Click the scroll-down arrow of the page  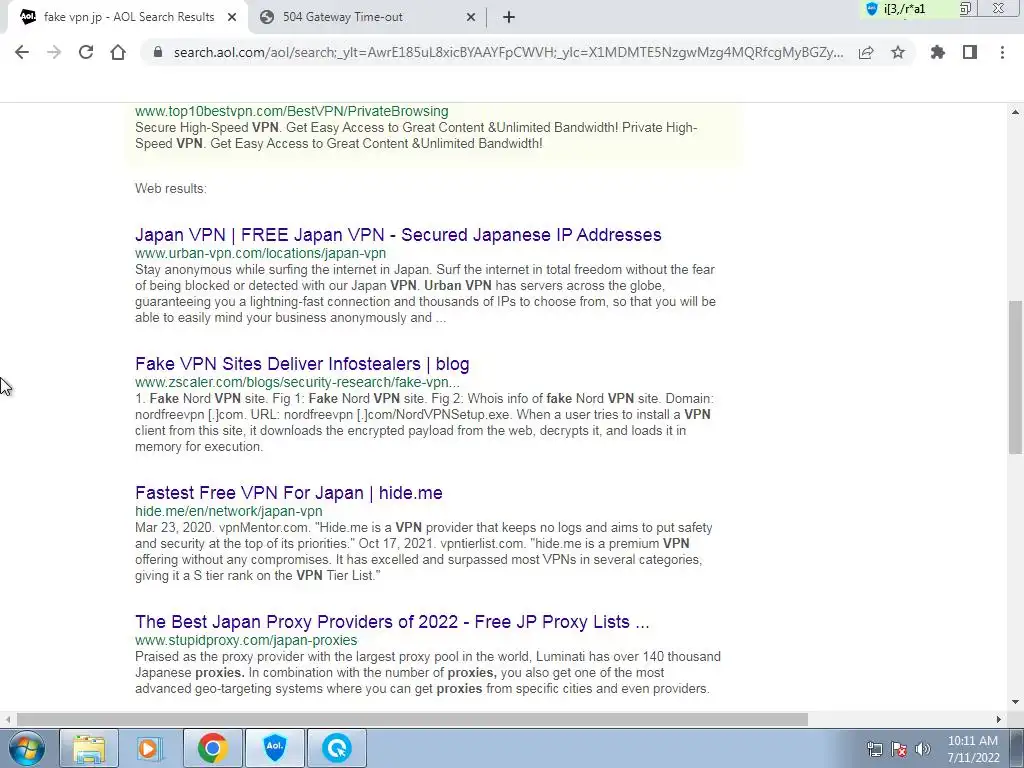pyautogui.click(x=1016, y=703)
